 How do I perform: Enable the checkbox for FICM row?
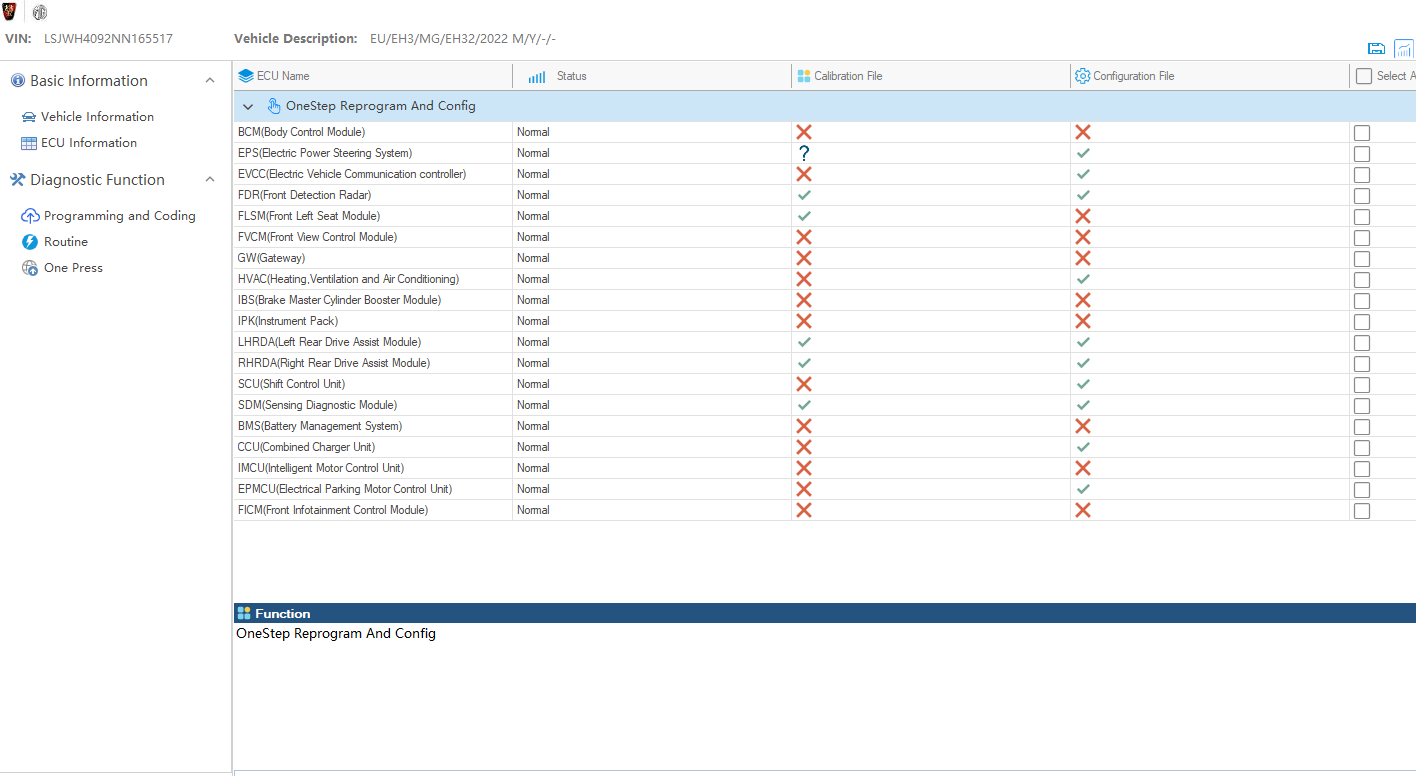(x=1361, y=511)
